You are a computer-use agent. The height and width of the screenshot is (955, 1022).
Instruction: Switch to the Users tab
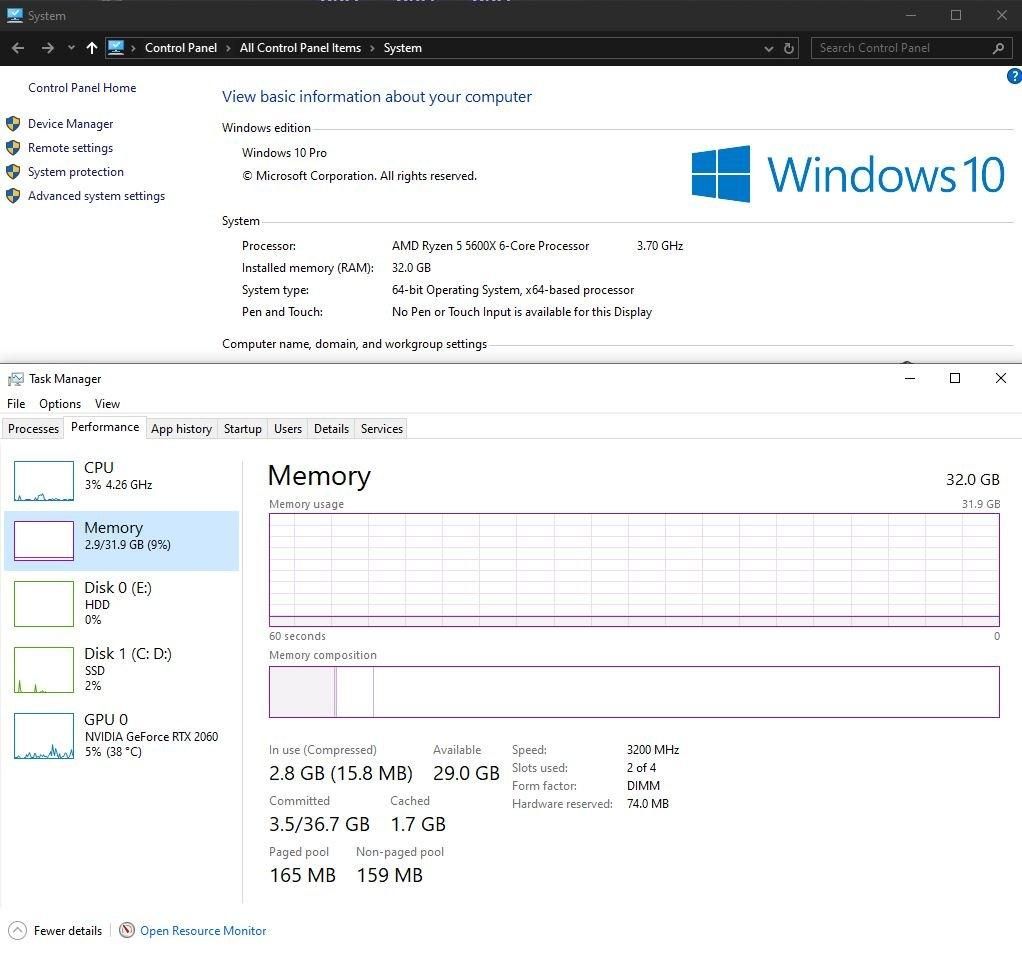pyautogui.click(x=288, y=428)
